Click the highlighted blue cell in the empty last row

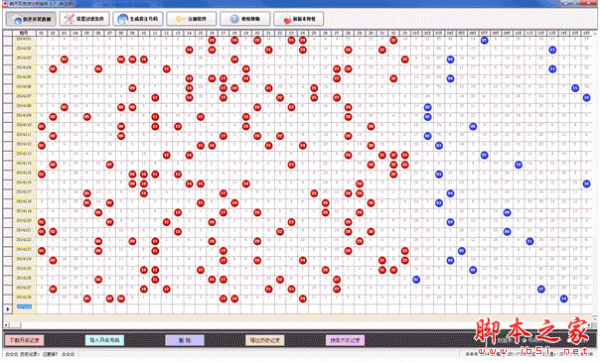pyautogui.click(x=24, y=307)
